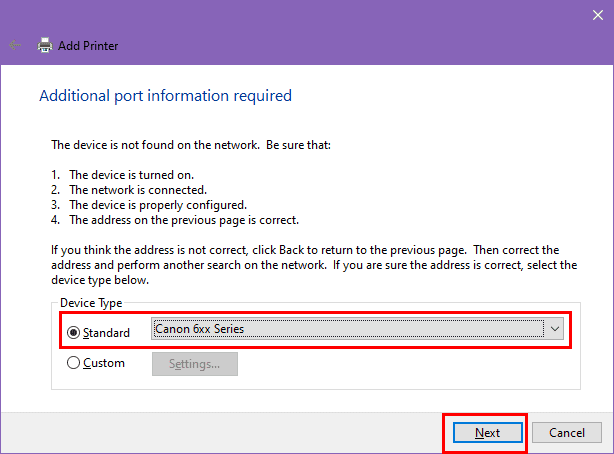Image resolution: width=614 pixels, height=454 pixels.
Task: Select the Standard radio button
Action: coord(73,333)
